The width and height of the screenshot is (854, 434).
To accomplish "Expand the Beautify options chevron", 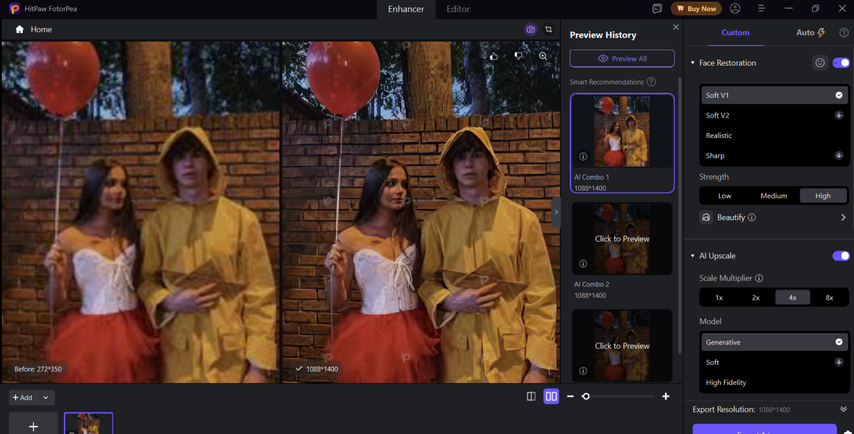I will point(843,217).
